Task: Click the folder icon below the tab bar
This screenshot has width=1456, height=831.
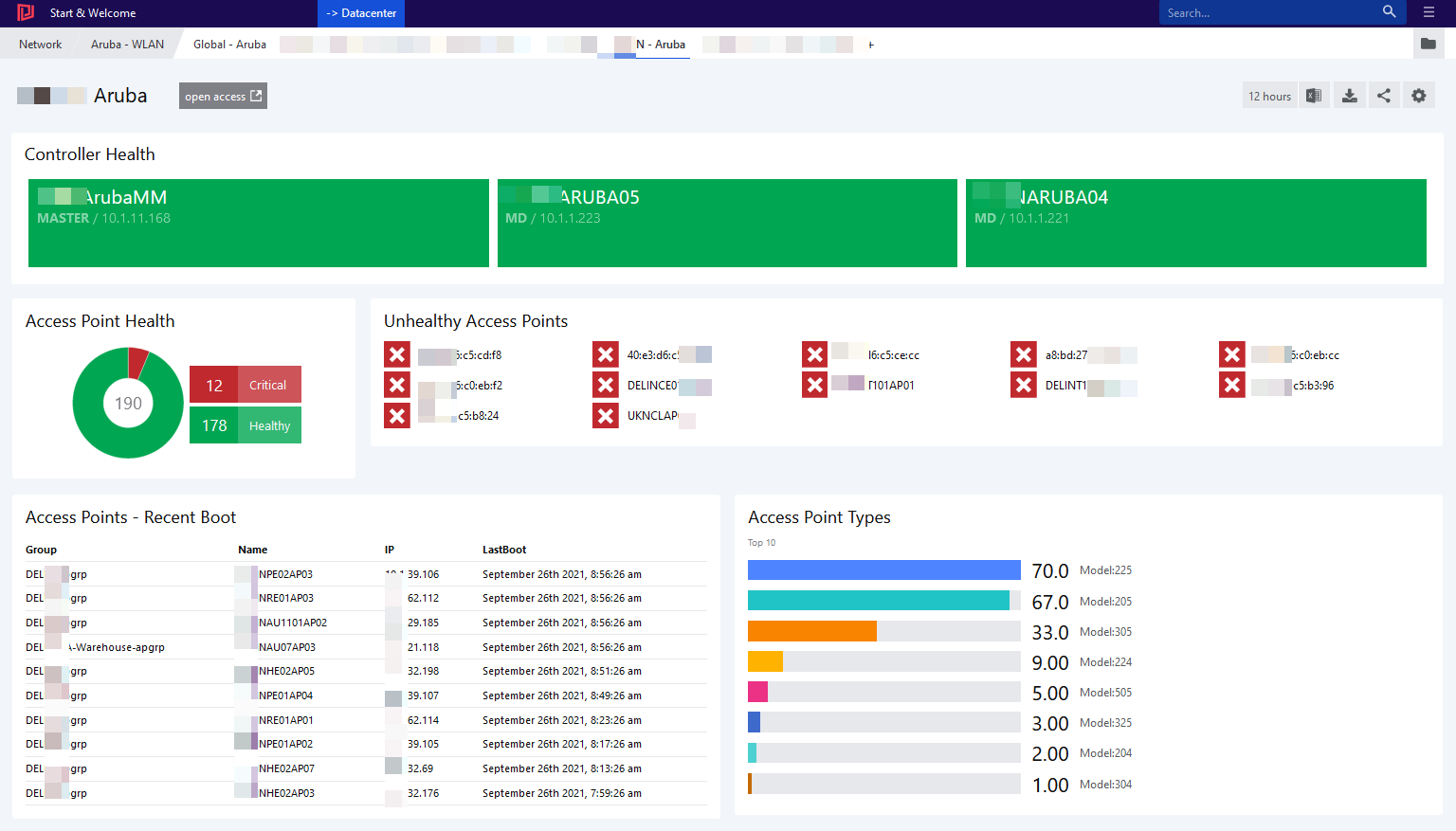Action: pos(1429,44)
